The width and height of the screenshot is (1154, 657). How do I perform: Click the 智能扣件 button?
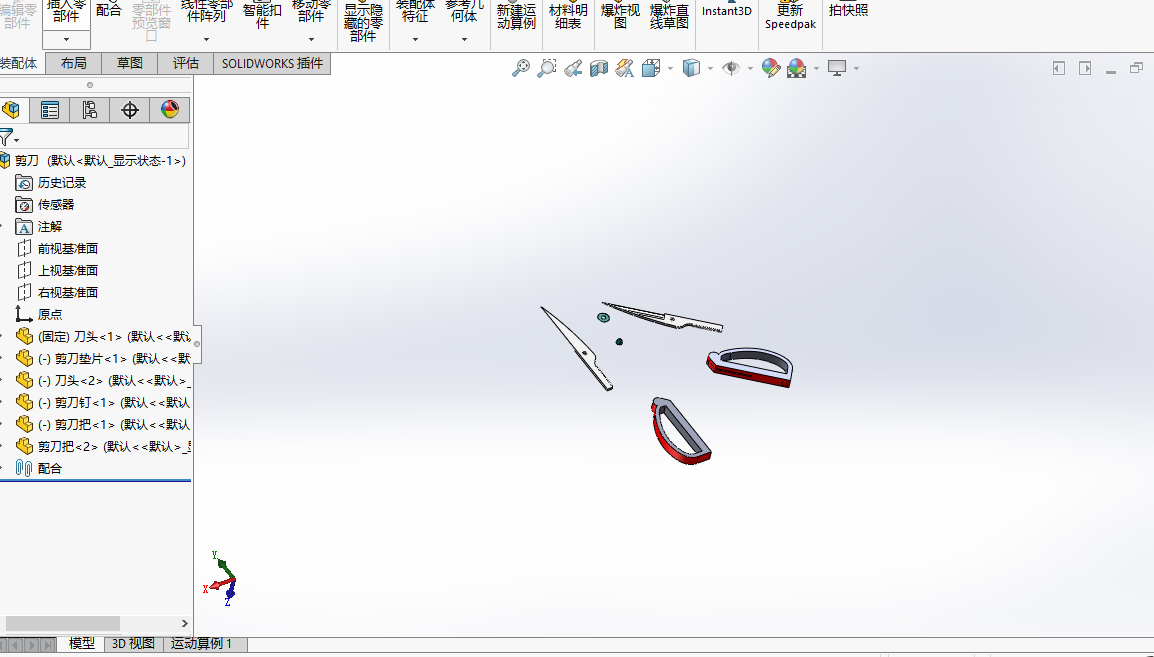[262, 16]
